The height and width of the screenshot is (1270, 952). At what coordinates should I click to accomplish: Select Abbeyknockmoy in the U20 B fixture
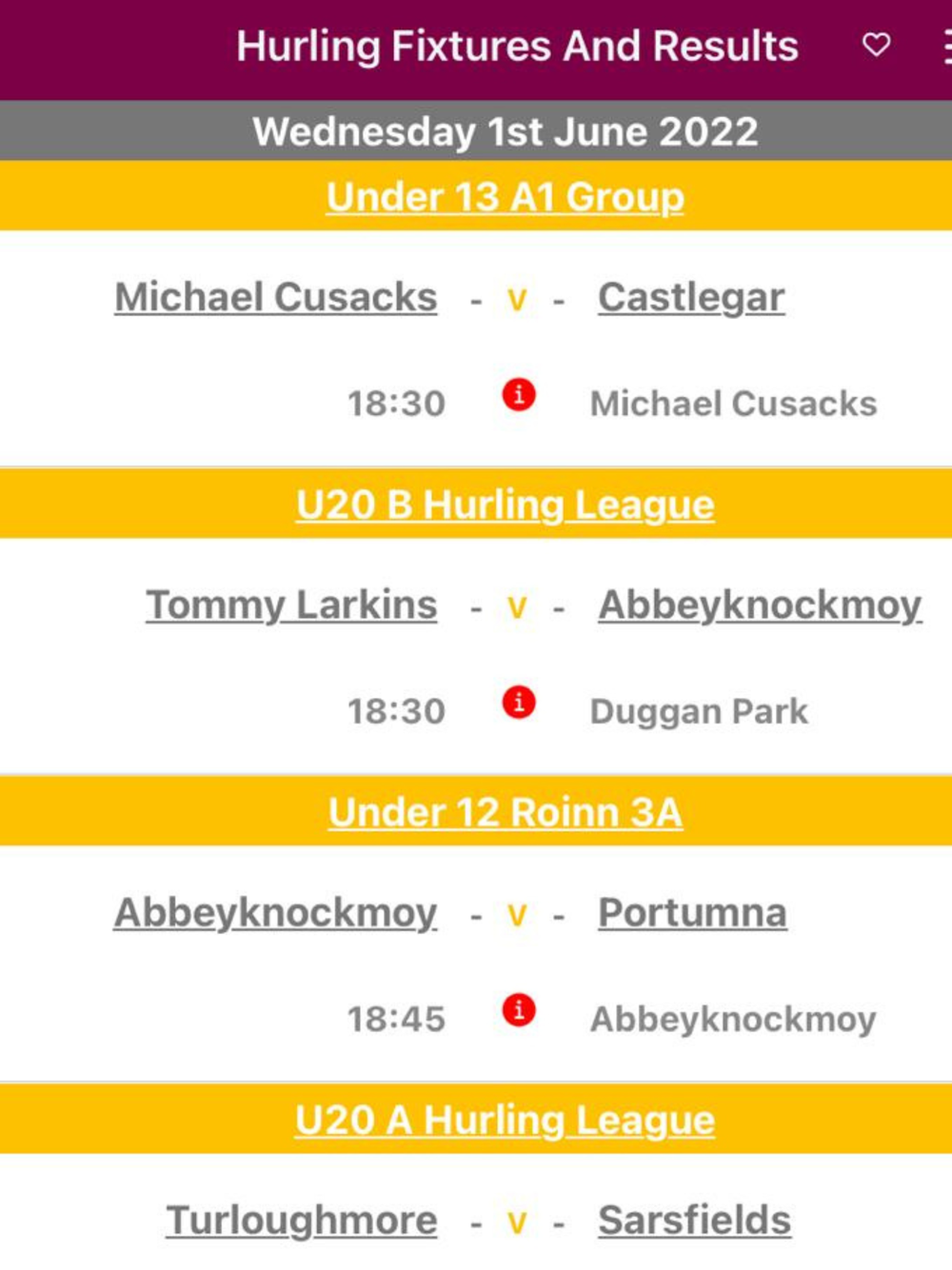(761, 605)
